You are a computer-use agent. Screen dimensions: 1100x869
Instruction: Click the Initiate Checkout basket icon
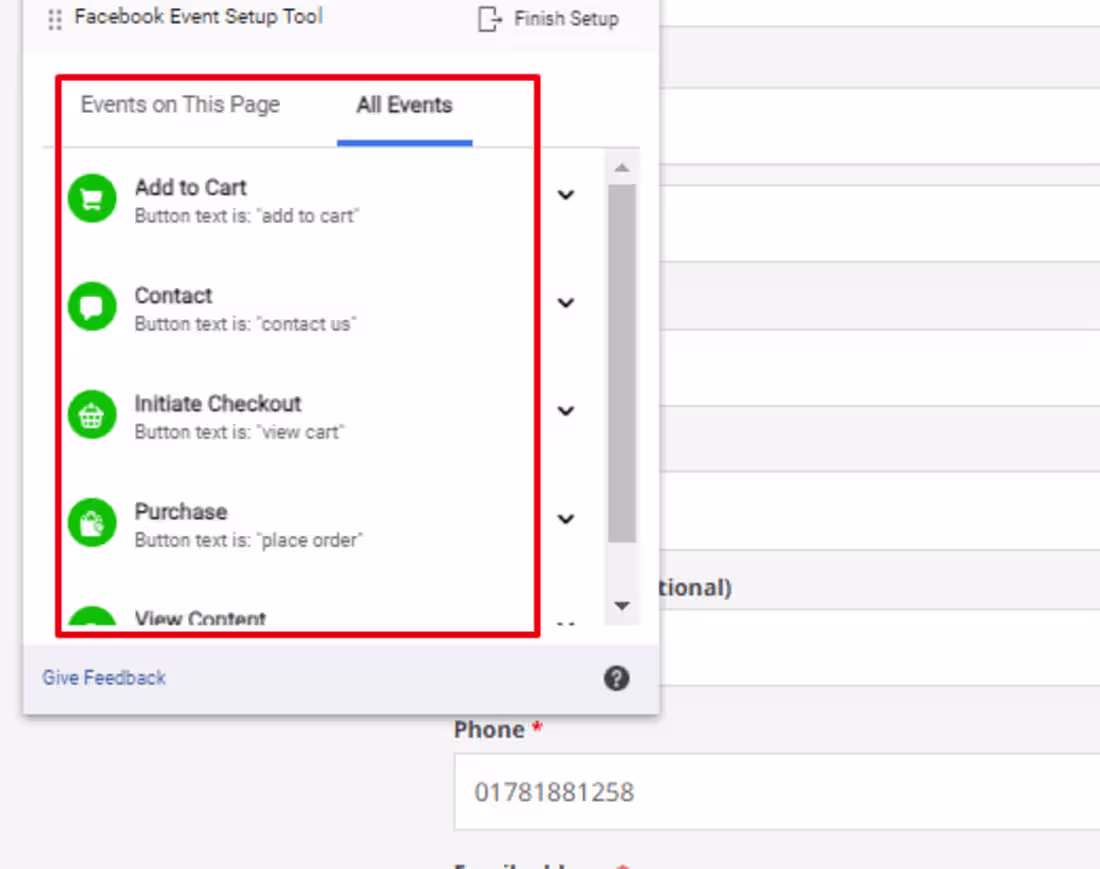[x=92, y=415]
